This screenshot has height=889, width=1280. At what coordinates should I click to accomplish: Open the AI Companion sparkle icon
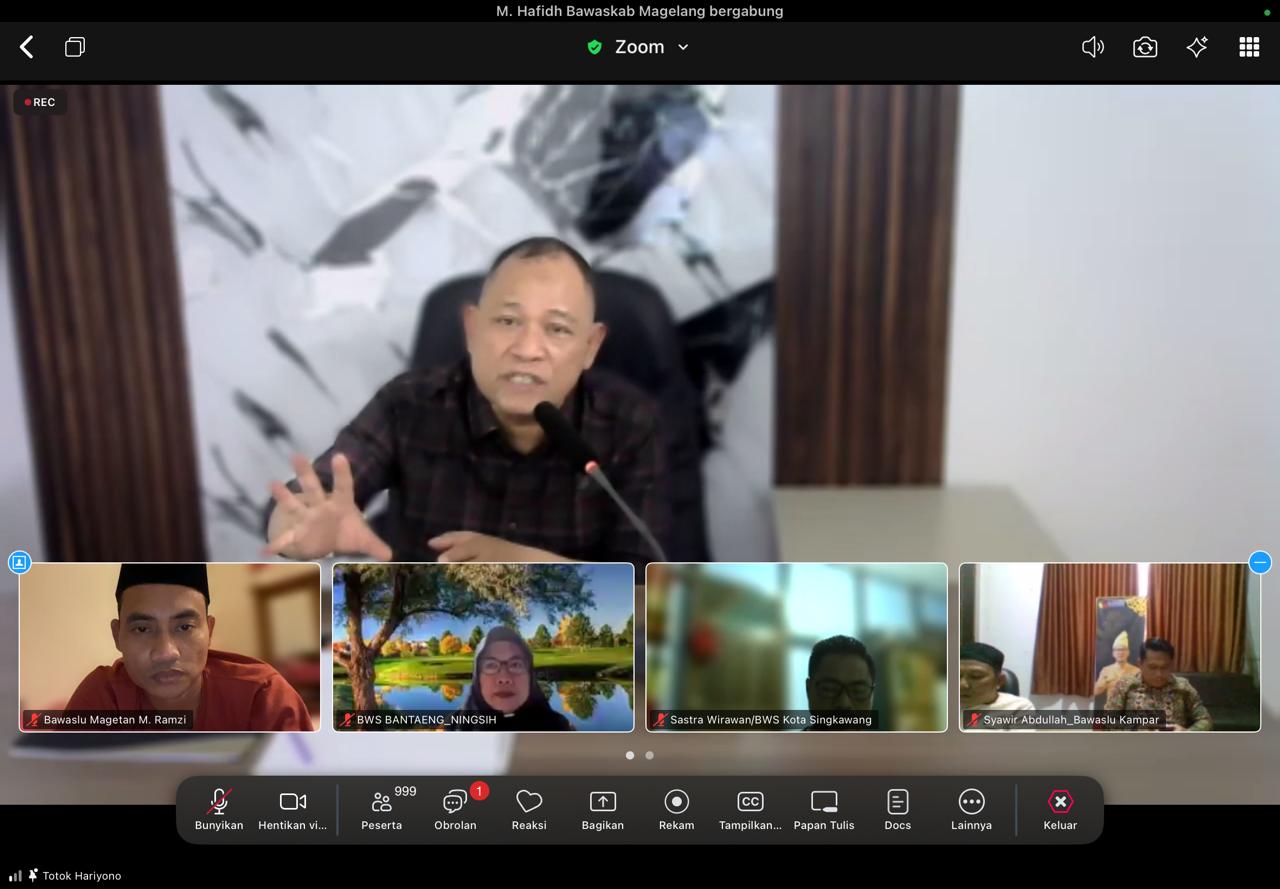coord(1197,47)
